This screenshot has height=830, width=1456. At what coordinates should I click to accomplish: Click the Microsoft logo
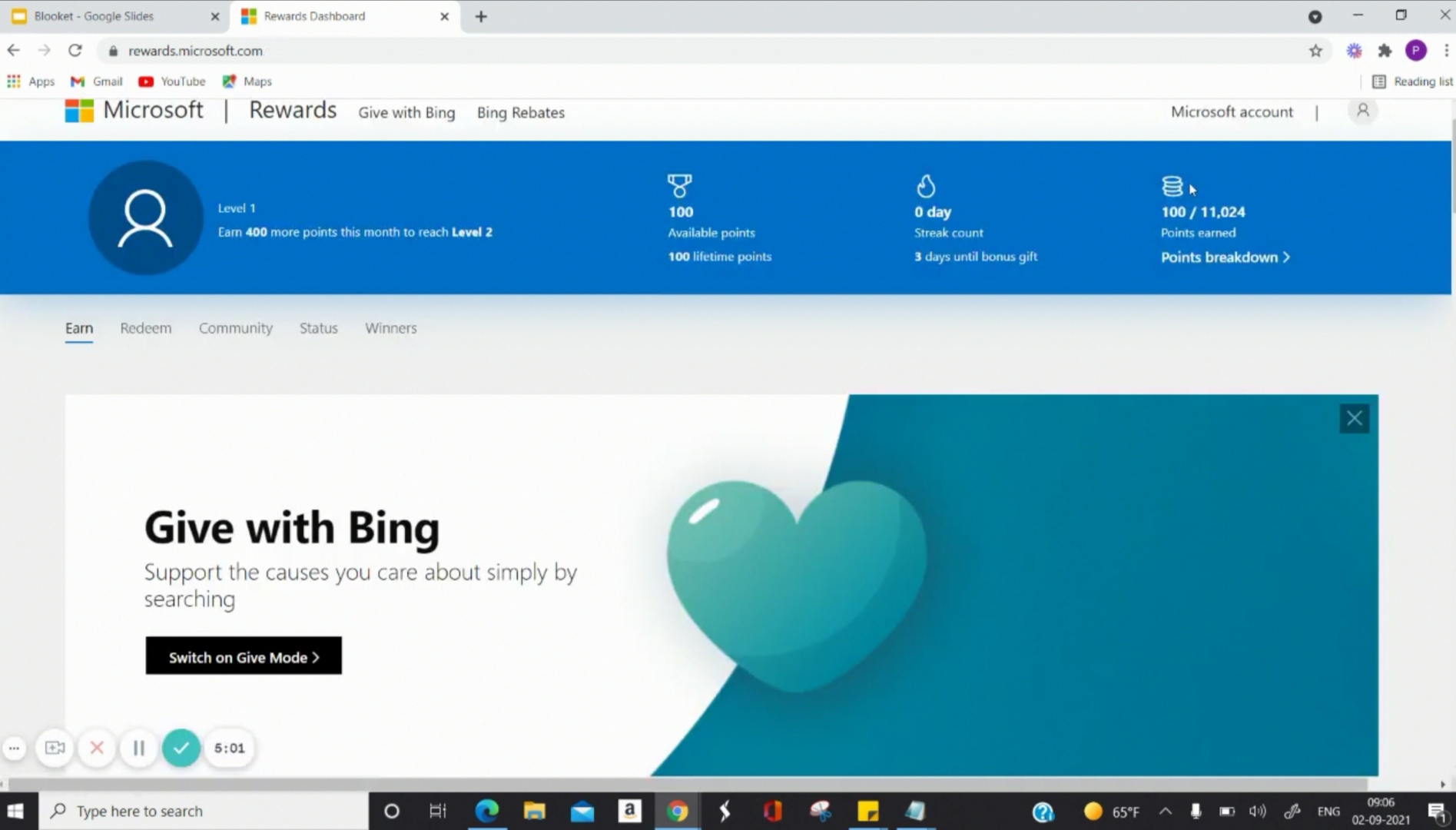coord(134,111)
